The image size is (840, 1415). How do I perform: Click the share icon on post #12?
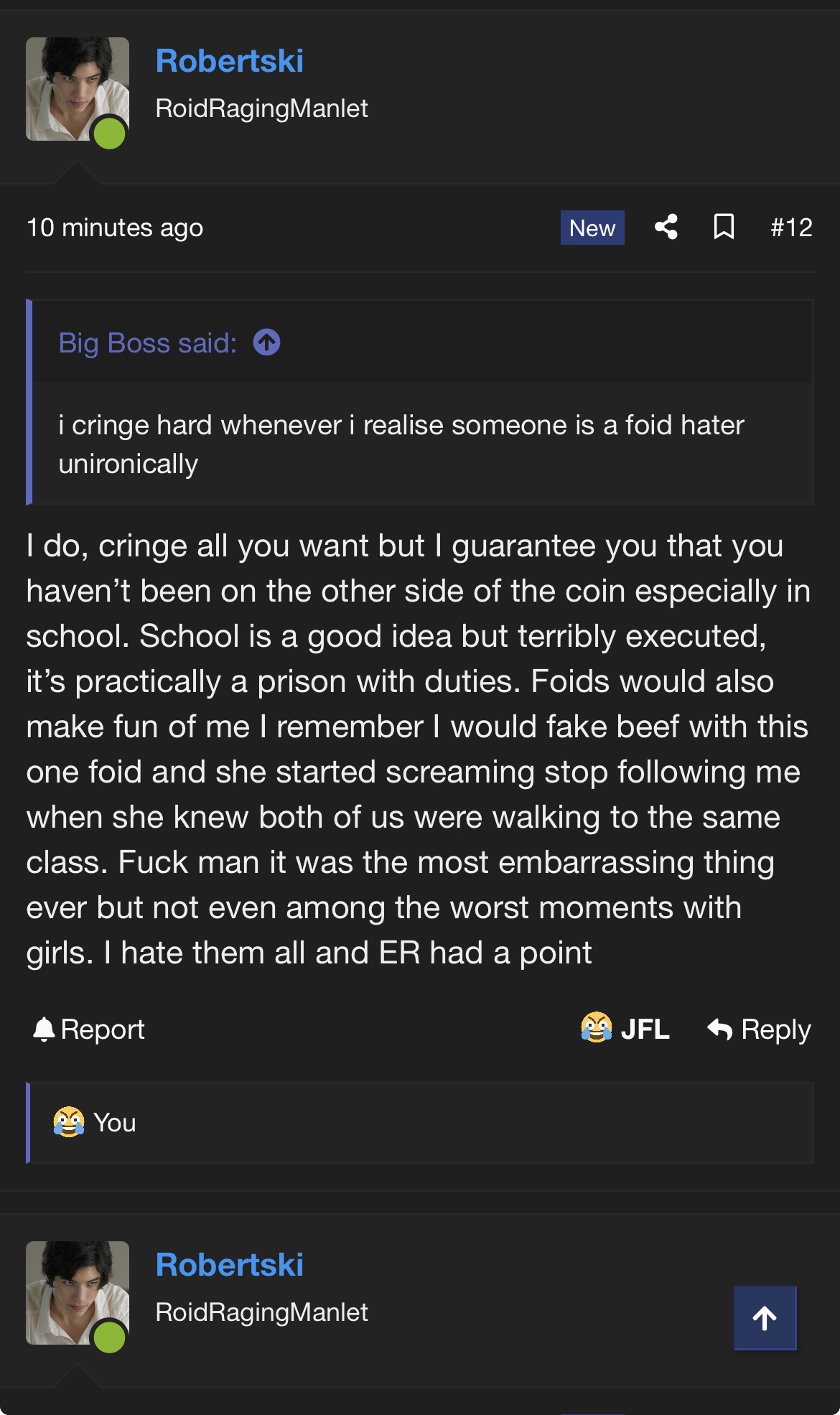tap(666, 227)
